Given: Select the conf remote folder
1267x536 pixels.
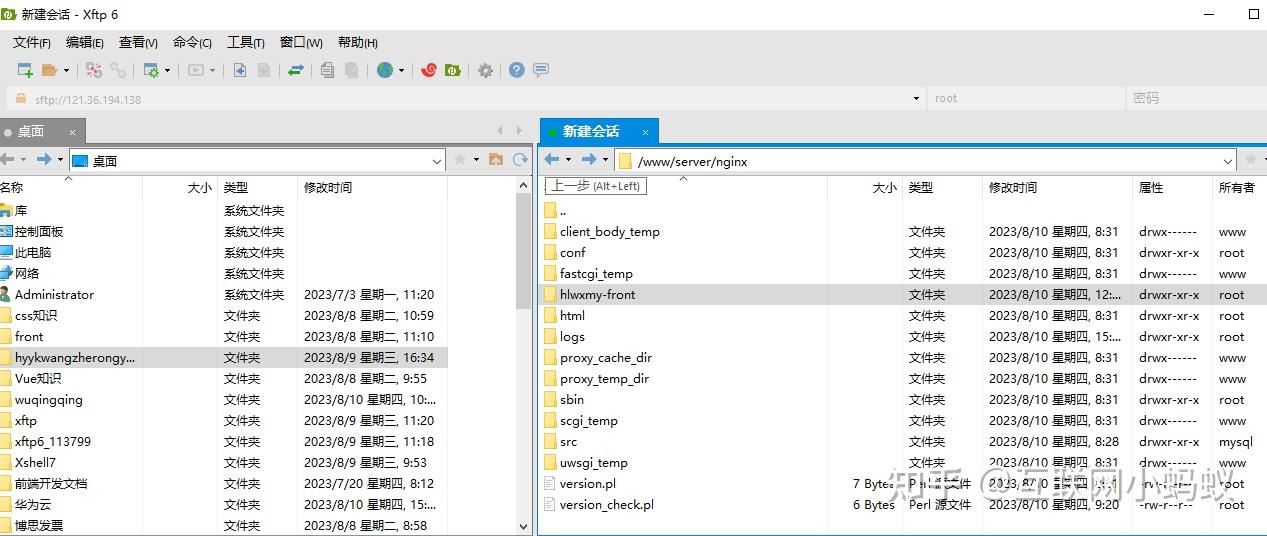Looking at the screenshot, I should click(572, 252).
